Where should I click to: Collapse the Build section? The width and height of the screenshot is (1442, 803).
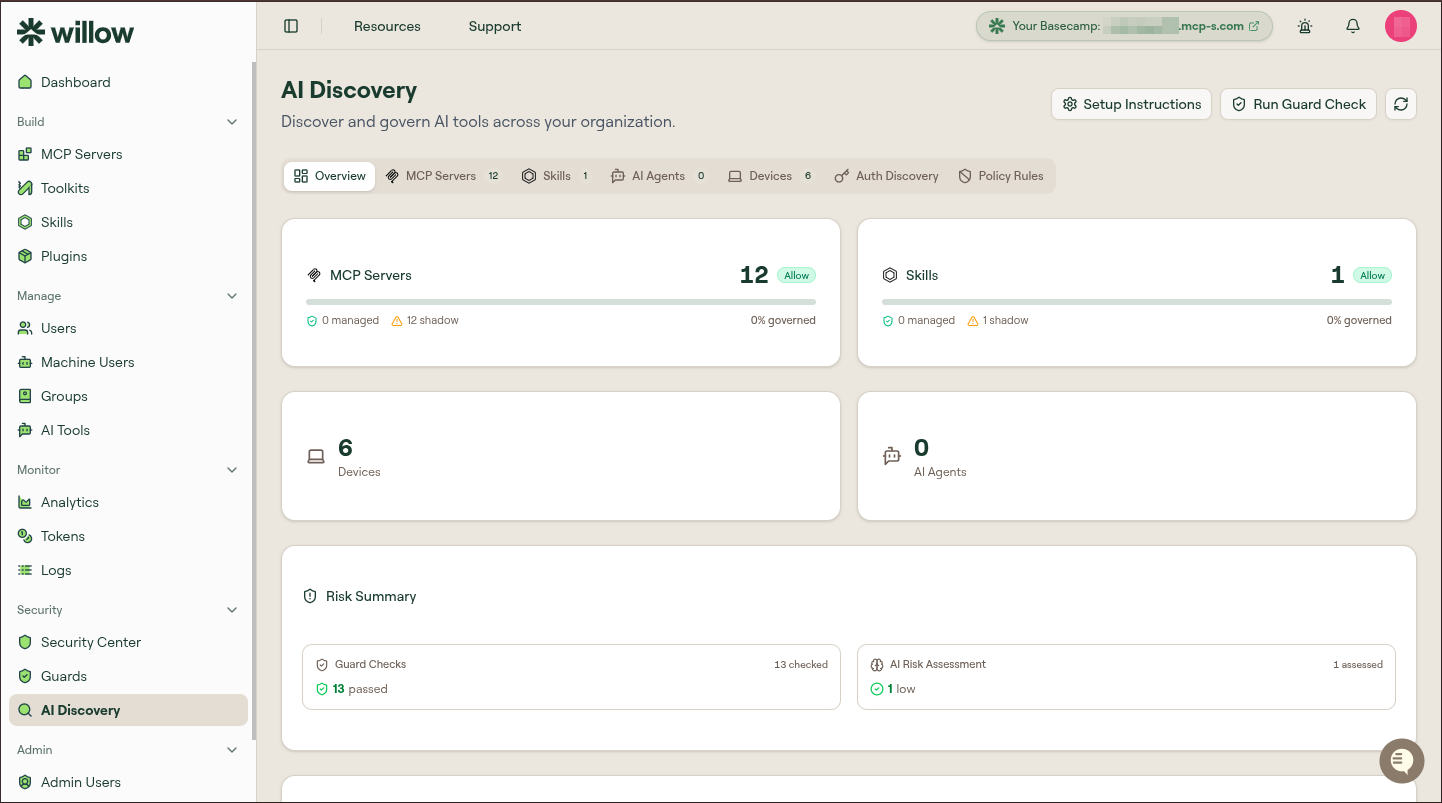(x=232, y=122)
